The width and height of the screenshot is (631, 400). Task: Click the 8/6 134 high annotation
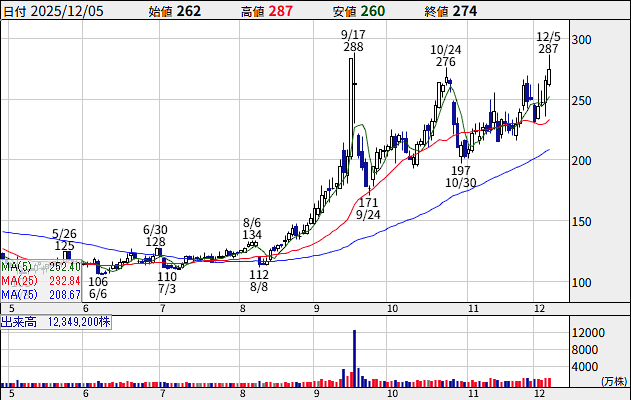point(252,228)
